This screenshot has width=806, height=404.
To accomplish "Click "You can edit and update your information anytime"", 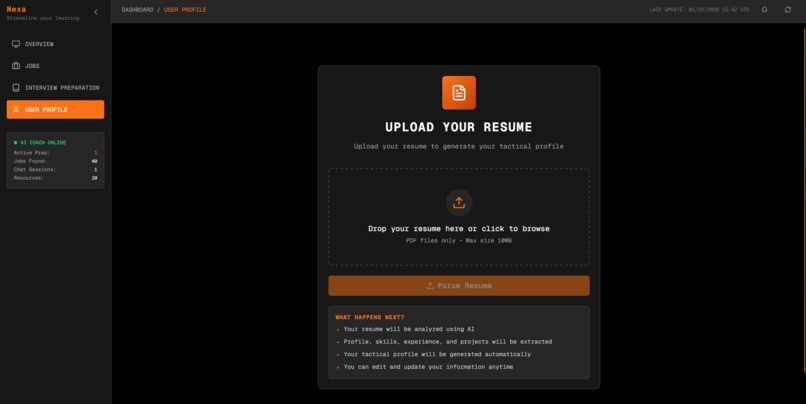I will click(428, 367).
